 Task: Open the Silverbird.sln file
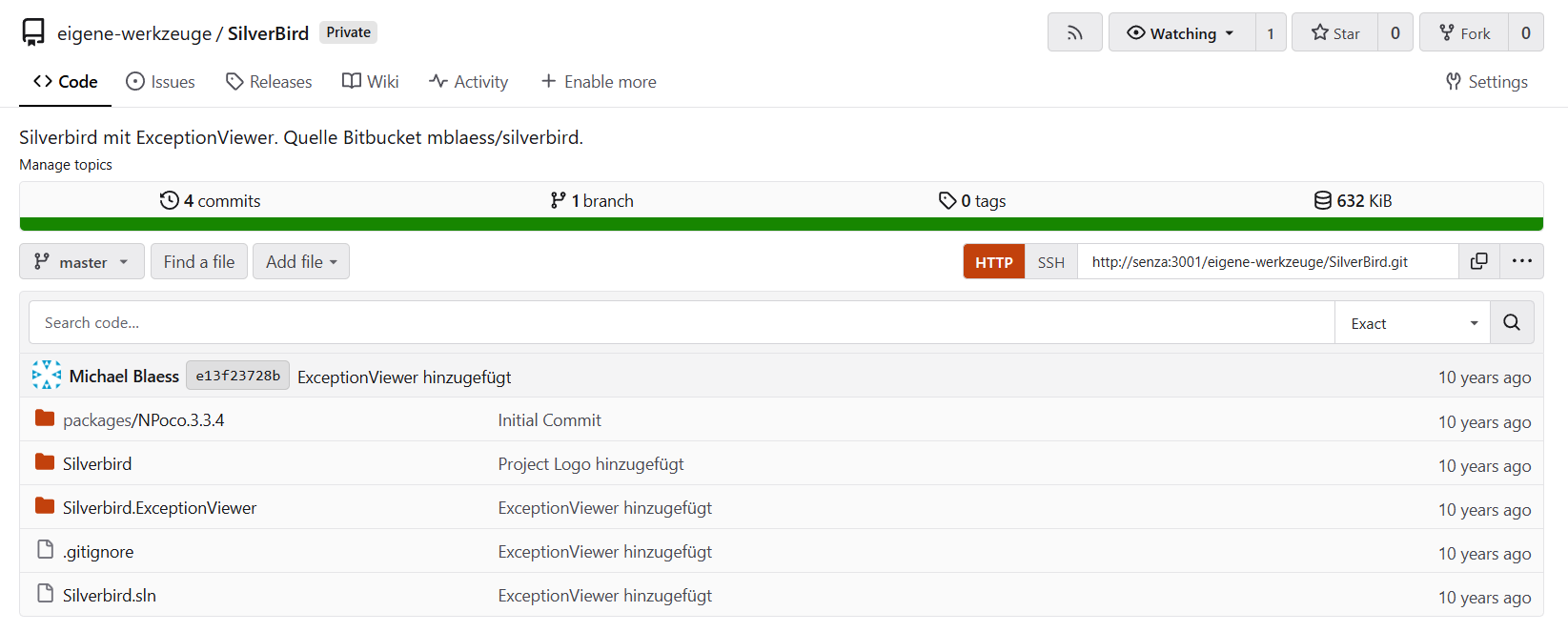click(x=110, y=596)
